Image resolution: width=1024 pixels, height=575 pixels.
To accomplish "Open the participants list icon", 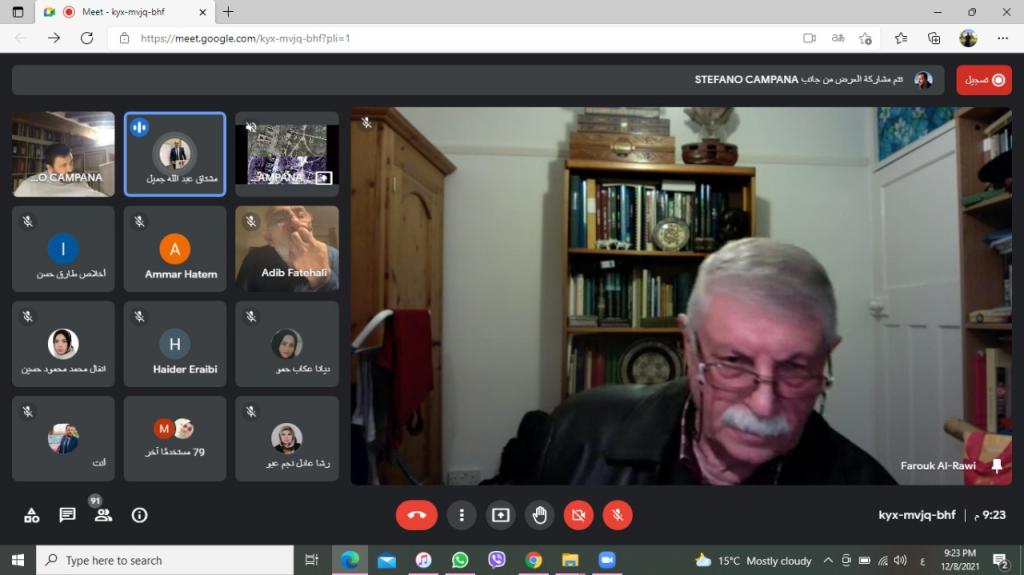I will [102, 515].
